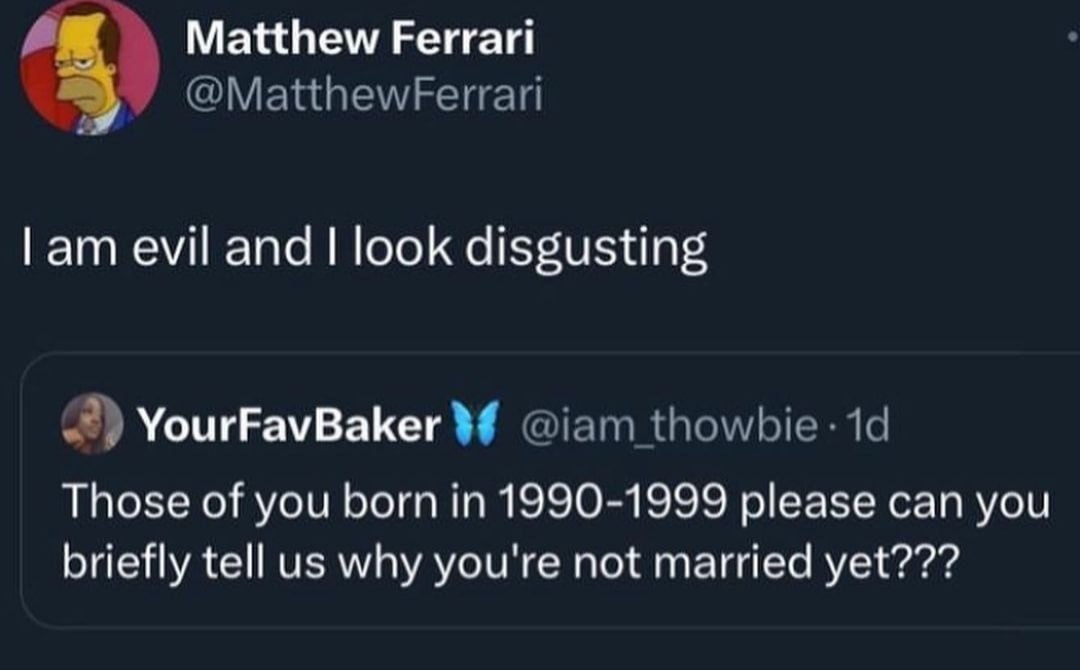Click the more options dot at top right

pos(1072,33)
